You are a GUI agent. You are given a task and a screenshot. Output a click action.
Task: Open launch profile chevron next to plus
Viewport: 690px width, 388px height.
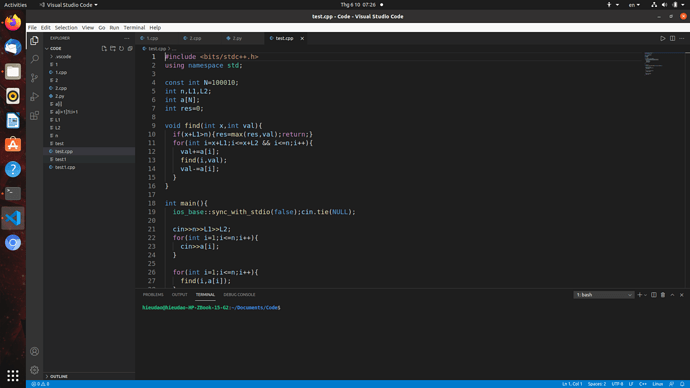646,295
